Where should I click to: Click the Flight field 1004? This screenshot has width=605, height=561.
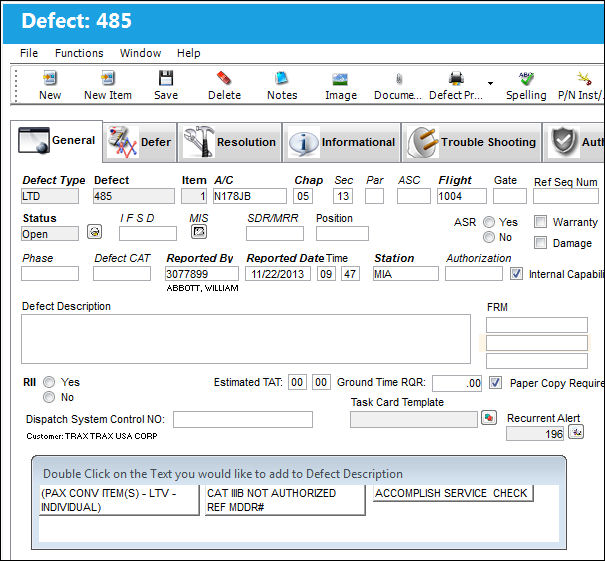tap(462, 196)
